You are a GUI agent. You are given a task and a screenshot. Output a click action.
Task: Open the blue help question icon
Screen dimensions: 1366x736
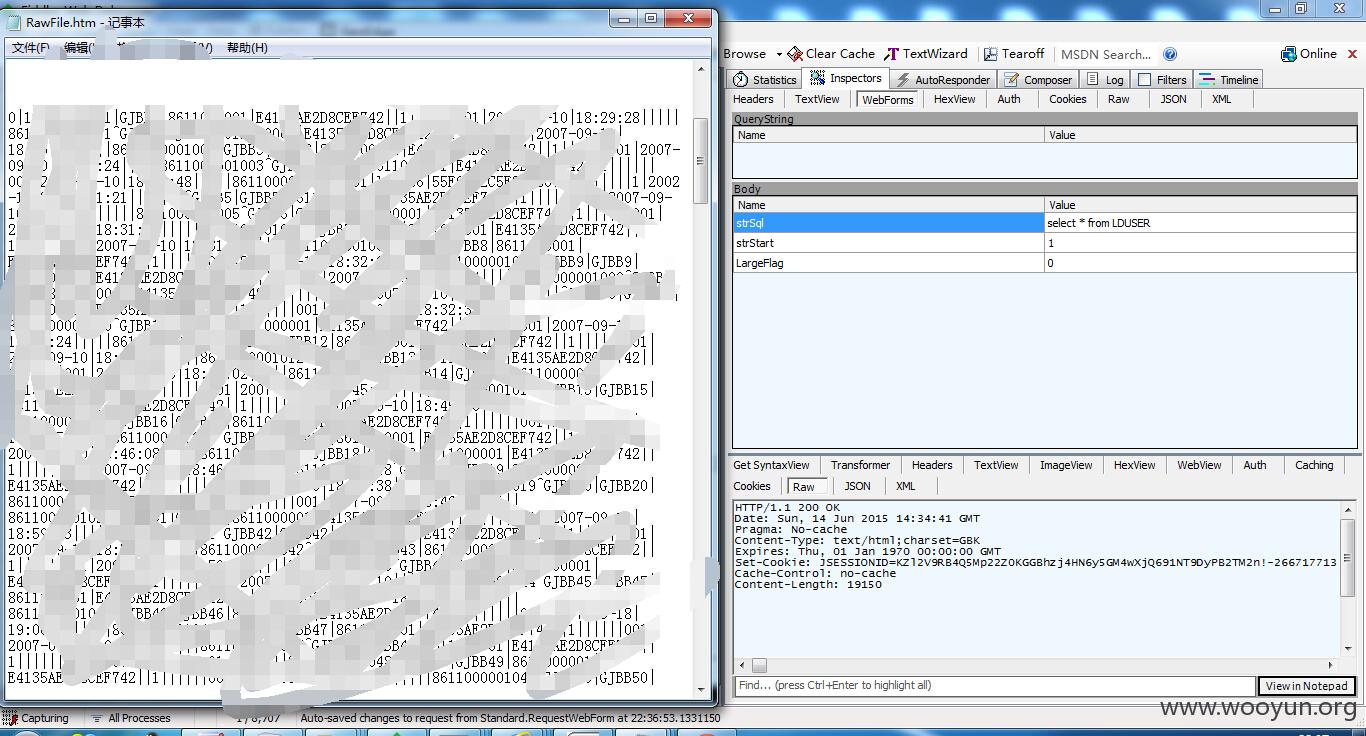[x=1170, y=54]
